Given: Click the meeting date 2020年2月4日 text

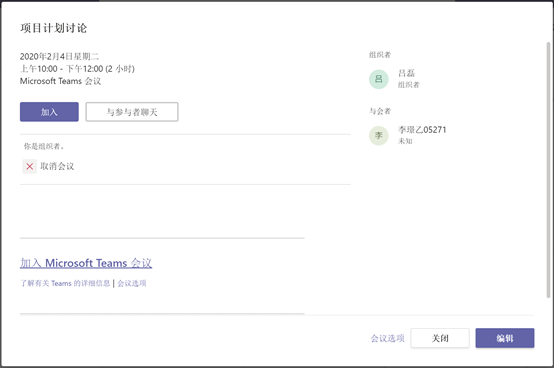Looking at the screenshot, I should pyautogui.click(x=46, y=57).
